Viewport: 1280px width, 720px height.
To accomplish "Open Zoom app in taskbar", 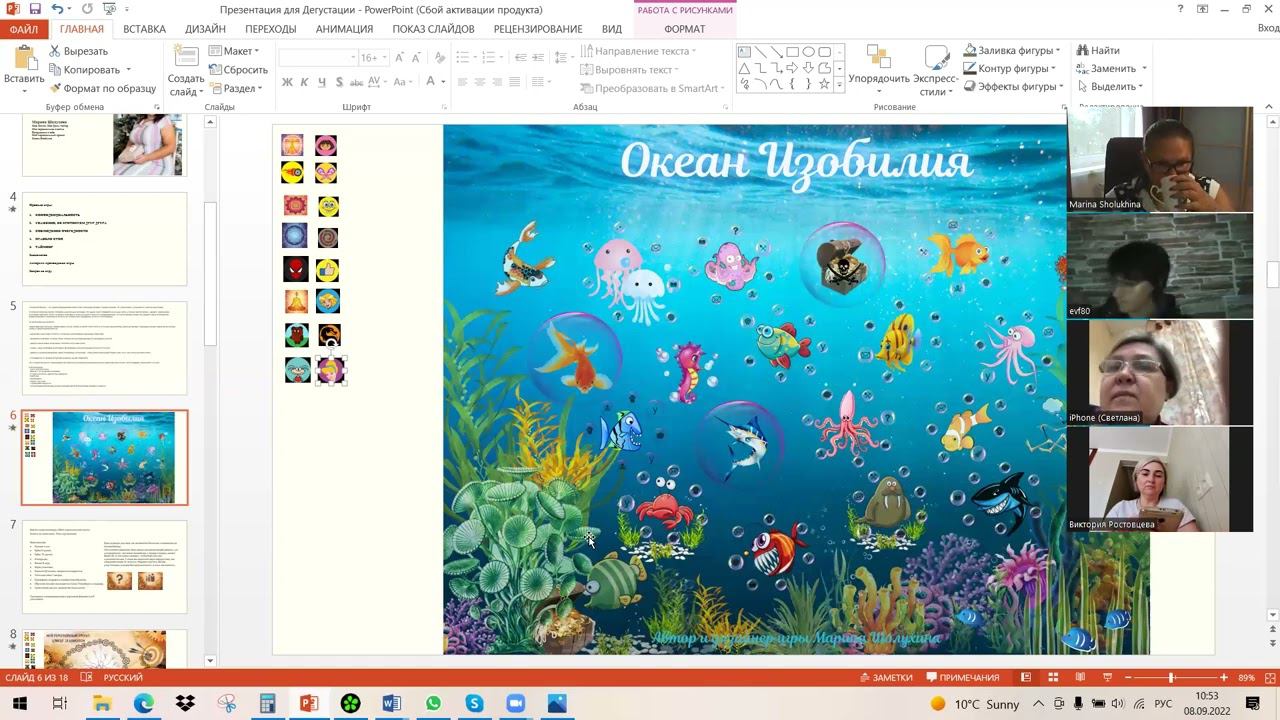I will click(x=515, y=704).
